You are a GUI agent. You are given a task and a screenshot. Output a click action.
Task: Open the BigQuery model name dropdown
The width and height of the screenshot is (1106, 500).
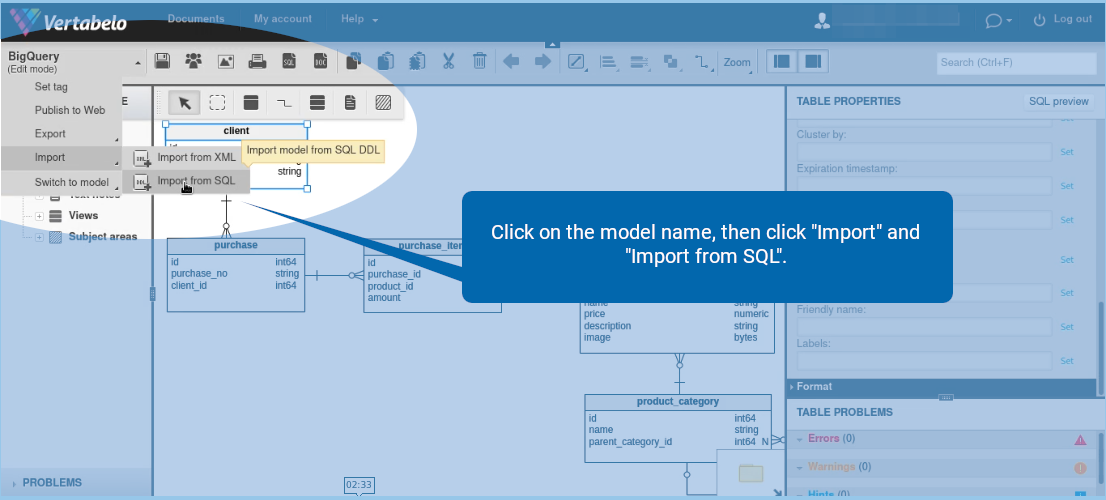[x=73, y=62]
